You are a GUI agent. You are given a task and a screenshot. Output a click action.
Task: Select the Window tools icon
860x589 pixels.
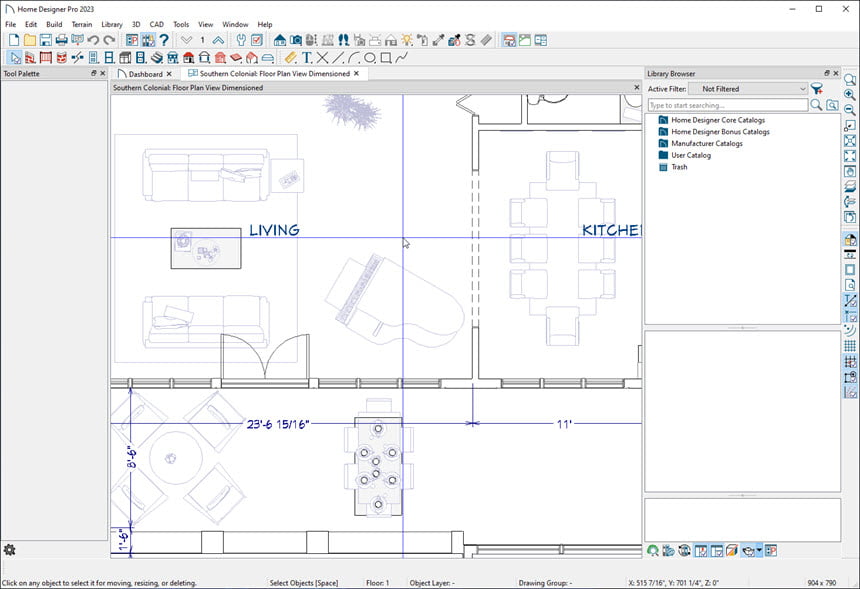[109, 58]
